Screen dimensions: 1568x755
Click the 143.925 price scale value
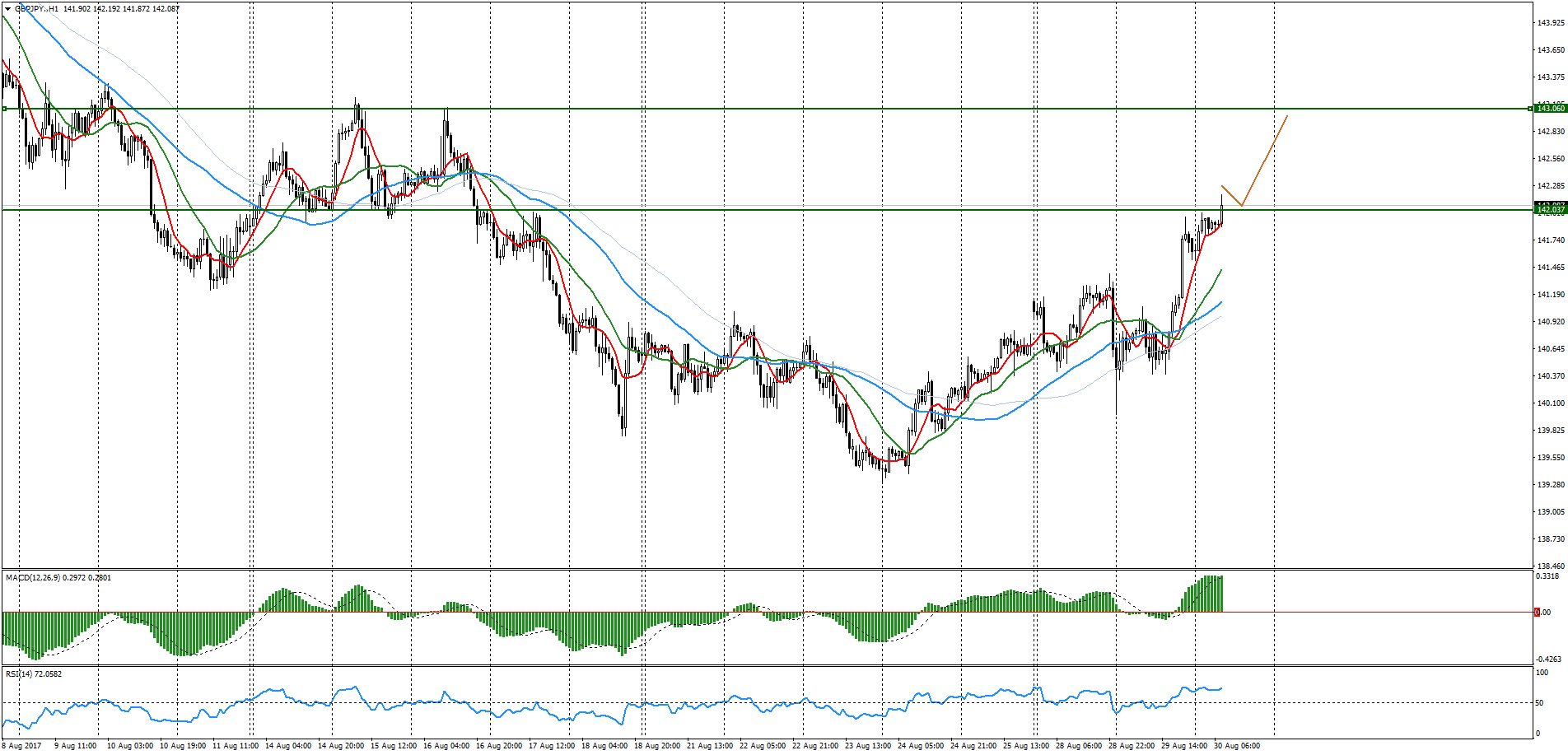click(x=1550, y=23)
